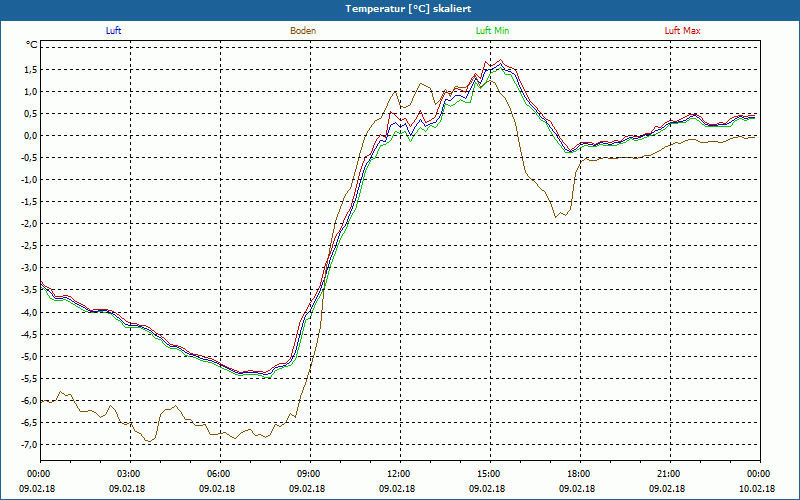Click the -4,0 y-axis value
The image size is (800, 500).
pos(29,312)
